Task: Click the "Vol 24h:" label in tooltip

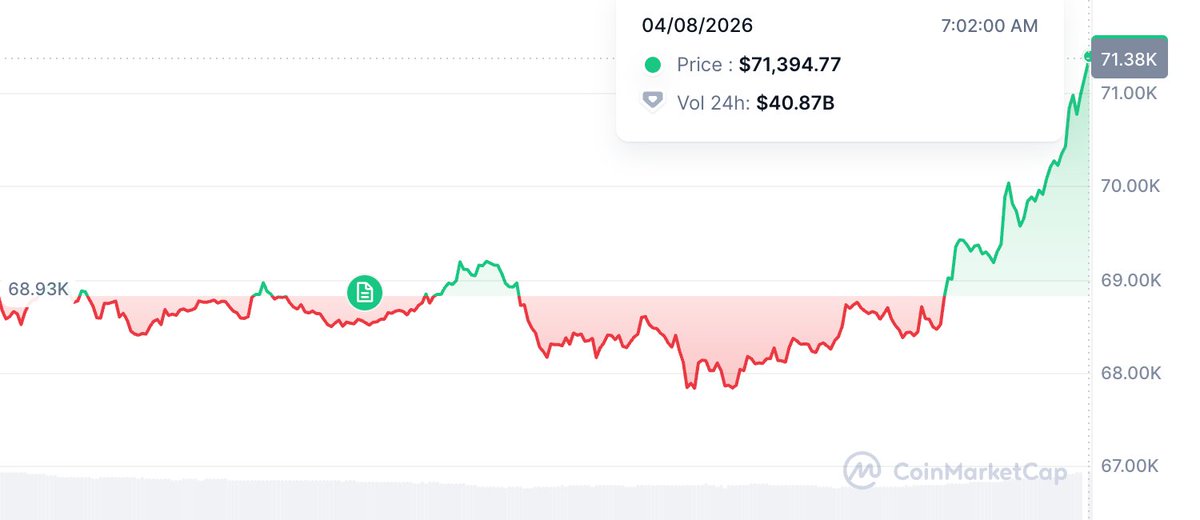Action: [x=713, y=100]
